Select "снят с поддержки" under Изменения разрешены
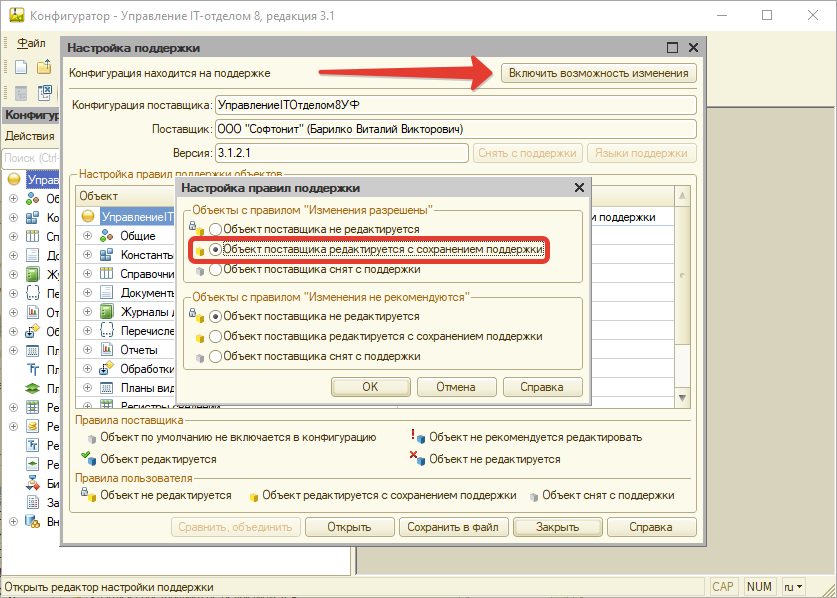The width and height of the screenshot is (837, 598). (215, 269)
